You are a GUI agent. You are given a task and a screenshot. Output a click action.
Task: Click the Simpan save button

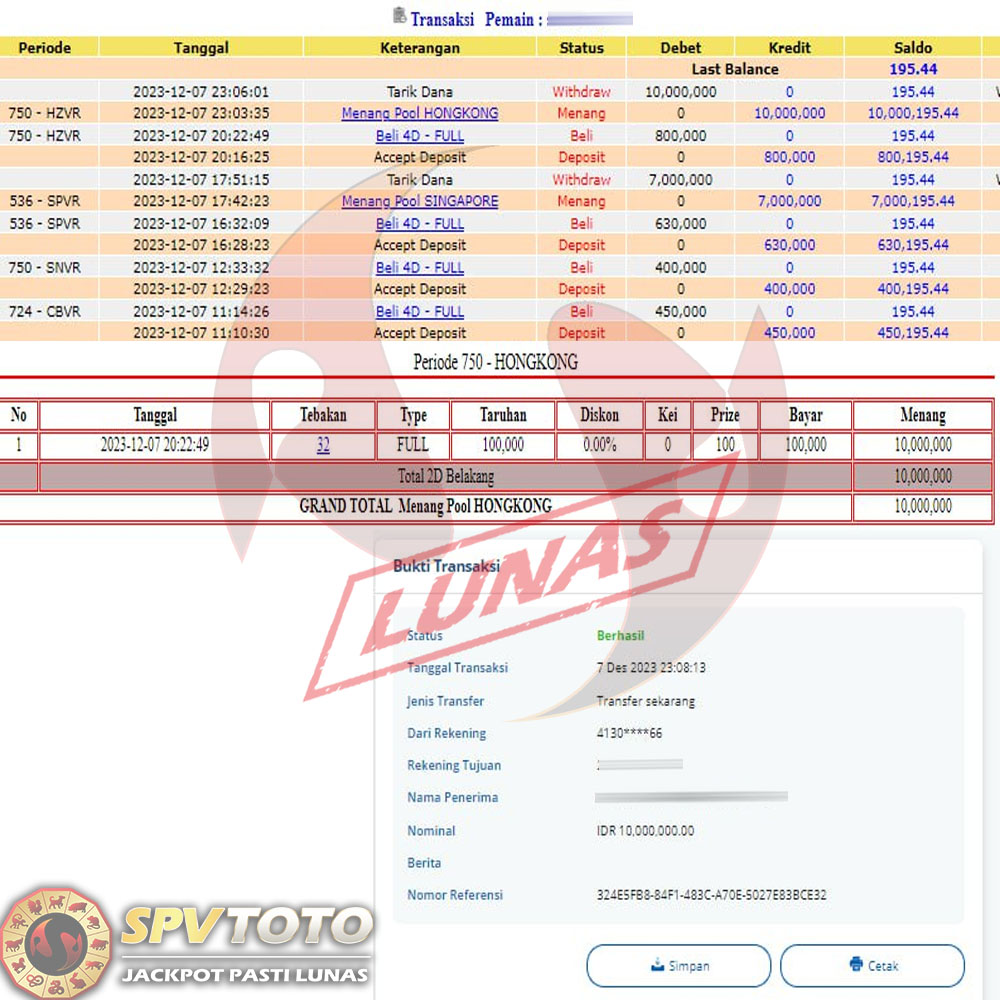pos(678,966)
